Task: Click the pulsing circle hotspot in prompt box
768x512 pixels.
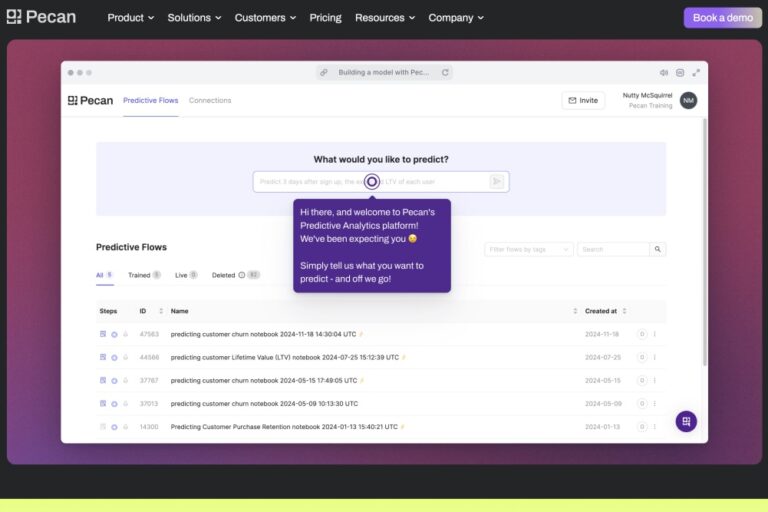Action: click(372, 182)
